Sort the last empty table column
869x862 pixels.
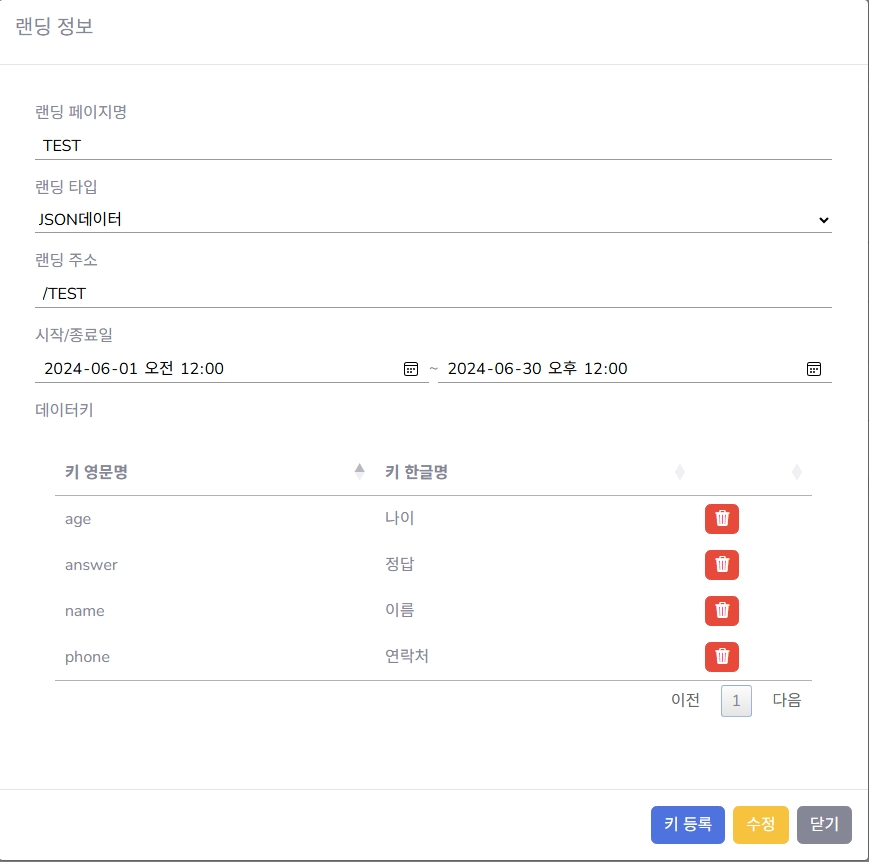(x=796, y=472)
